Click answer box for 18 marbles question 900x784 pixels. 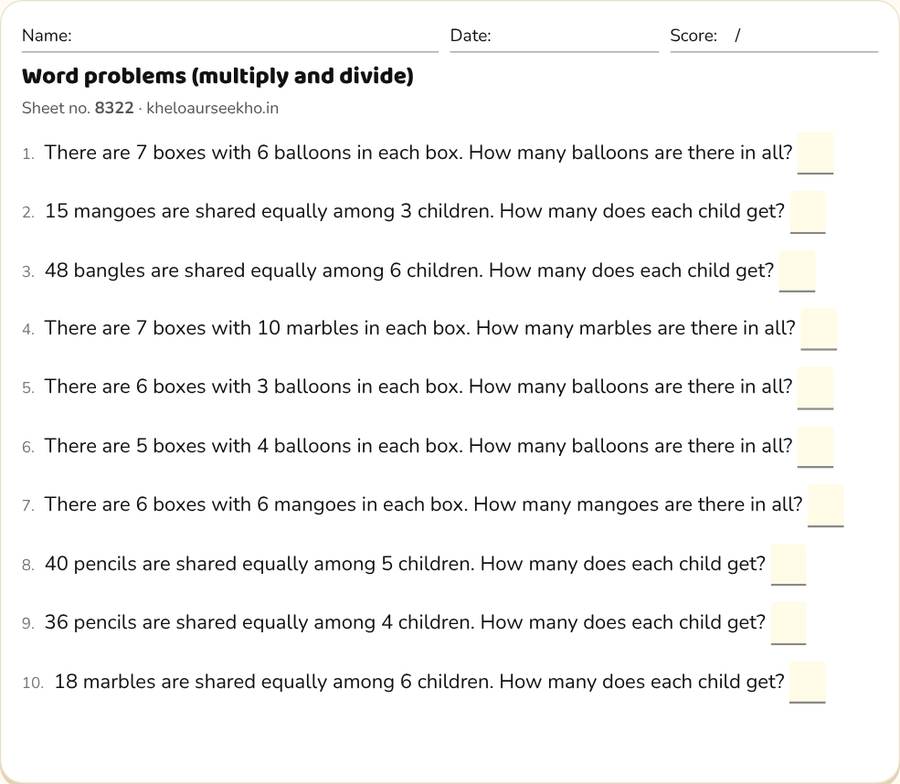[x=807, y=682]
